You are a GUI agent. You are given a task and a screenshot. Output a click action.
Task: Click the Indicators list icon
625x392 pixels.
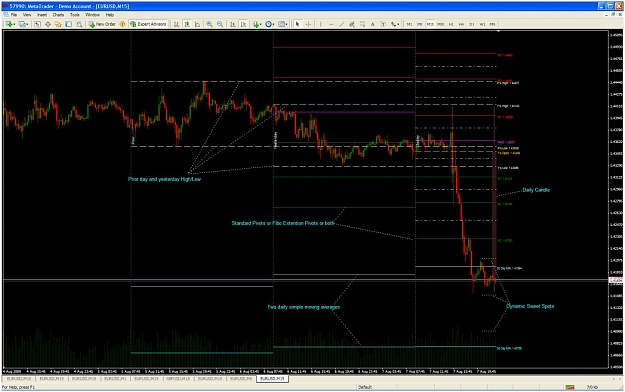click(255, 24)
